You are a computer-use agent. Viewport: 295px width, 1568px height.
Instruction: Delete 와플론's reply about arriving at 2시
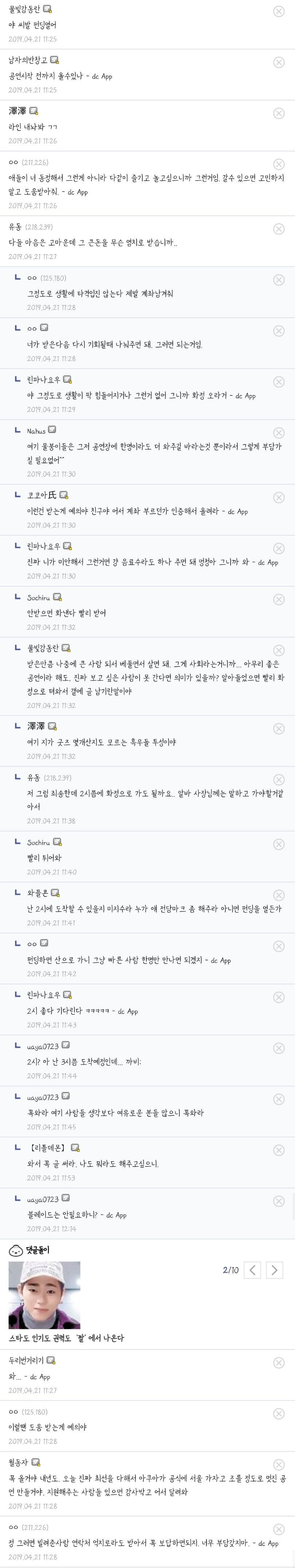[x=279, y=895]
